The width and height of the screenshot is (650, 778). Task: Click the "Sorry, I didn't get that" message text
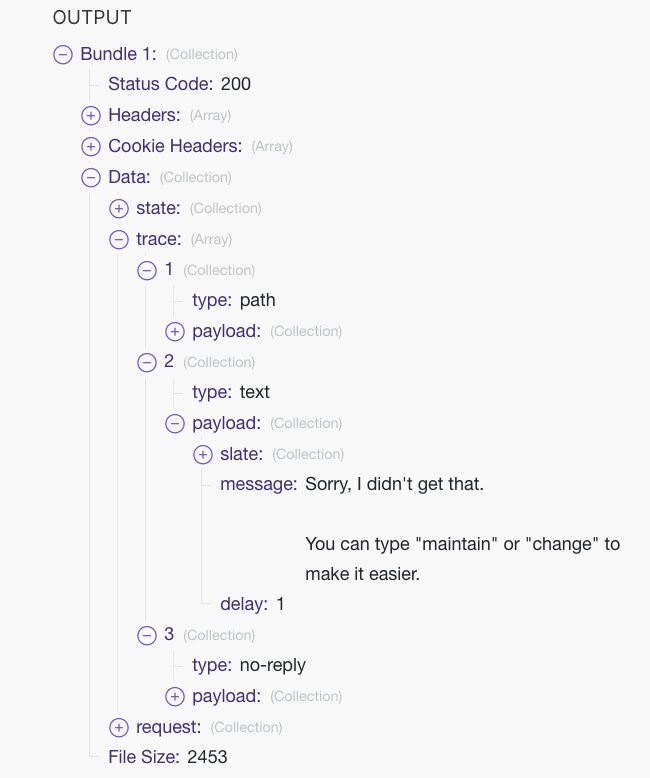(394, 484)
